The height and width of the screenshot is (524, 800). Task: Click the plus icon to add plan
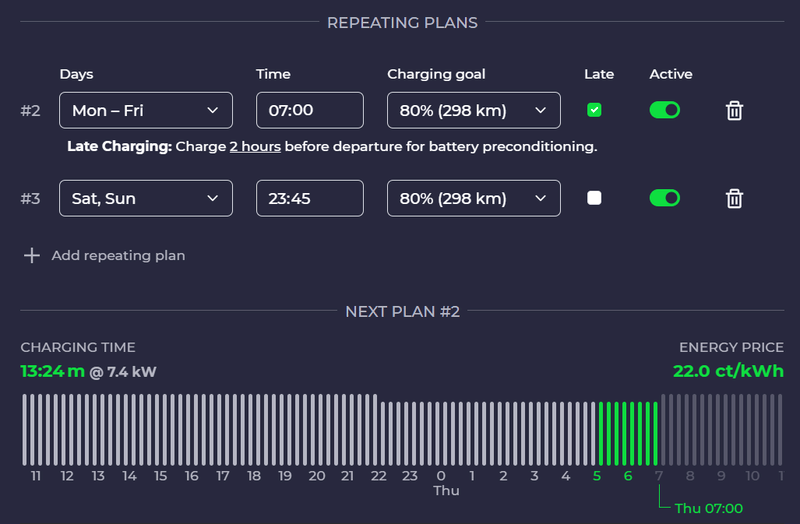pos(32,255)
